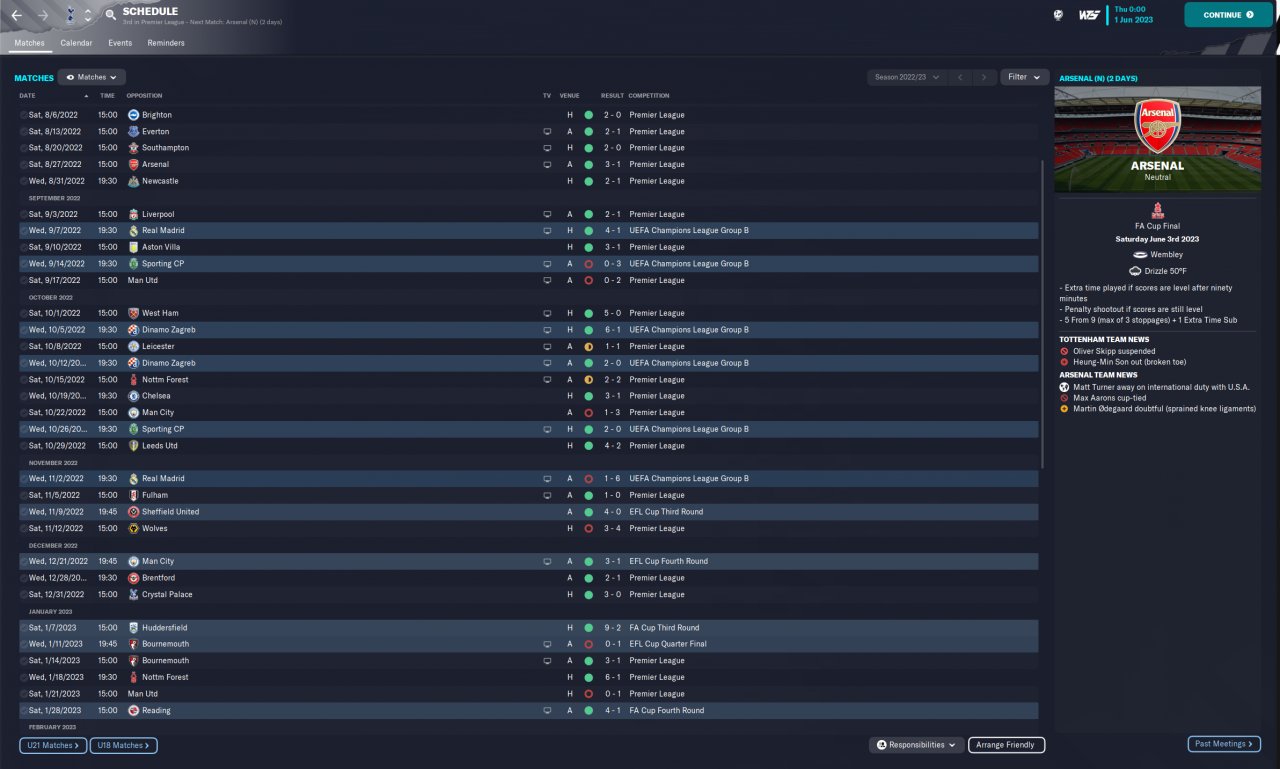This screenshot has width=1280, height=769.
Task: Go back using the left arrow
Action: click(16, 16)
